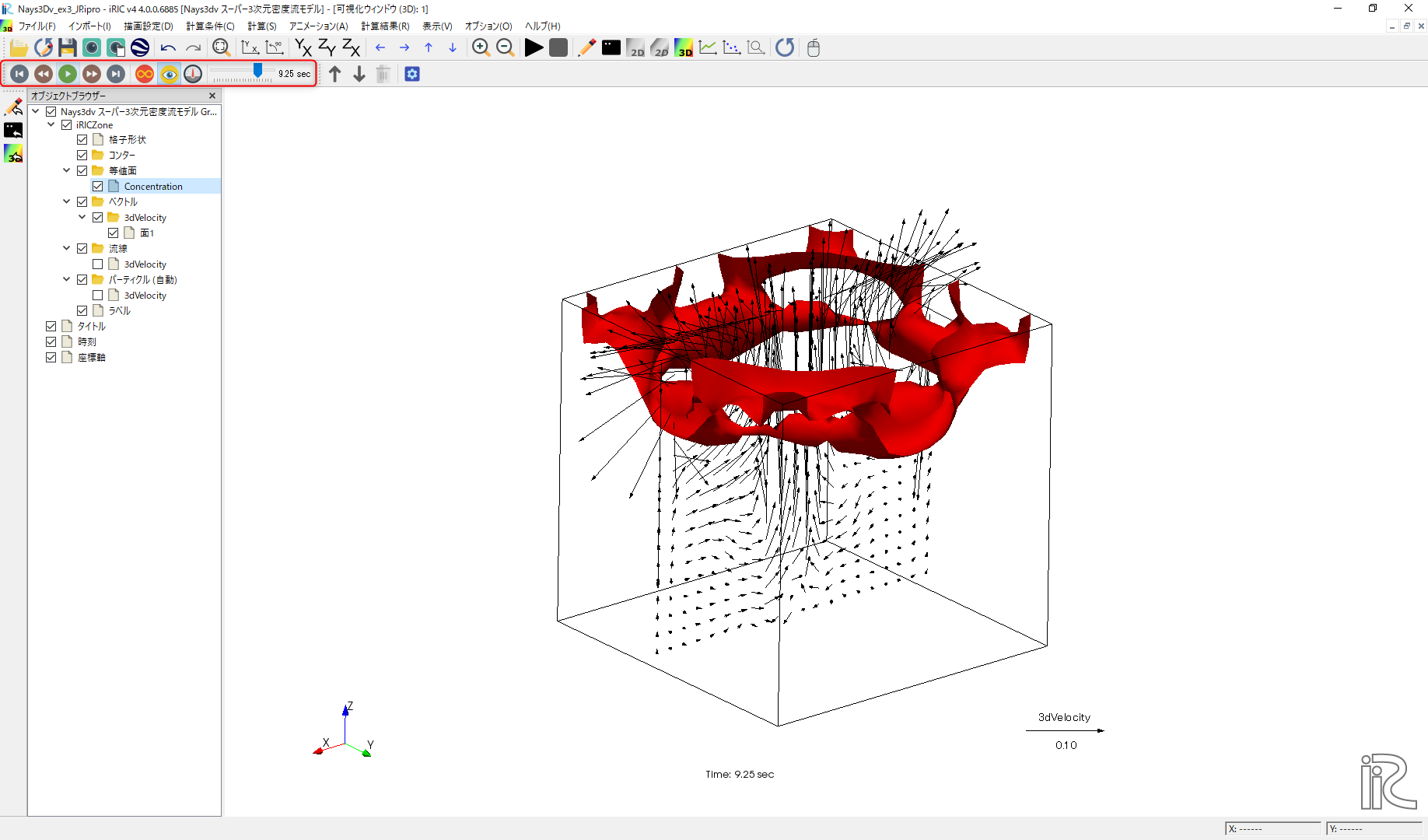1428x840 pixels.
Task: Click the animation time slider handle
Action: click(x=258, y=72)
